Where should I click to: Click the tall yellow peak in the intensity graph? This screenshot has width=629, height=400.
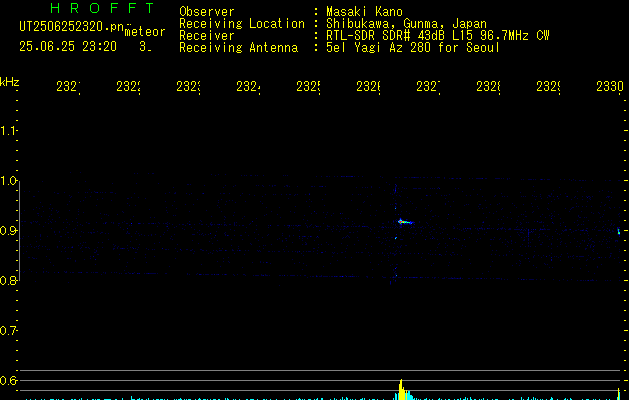401,389
